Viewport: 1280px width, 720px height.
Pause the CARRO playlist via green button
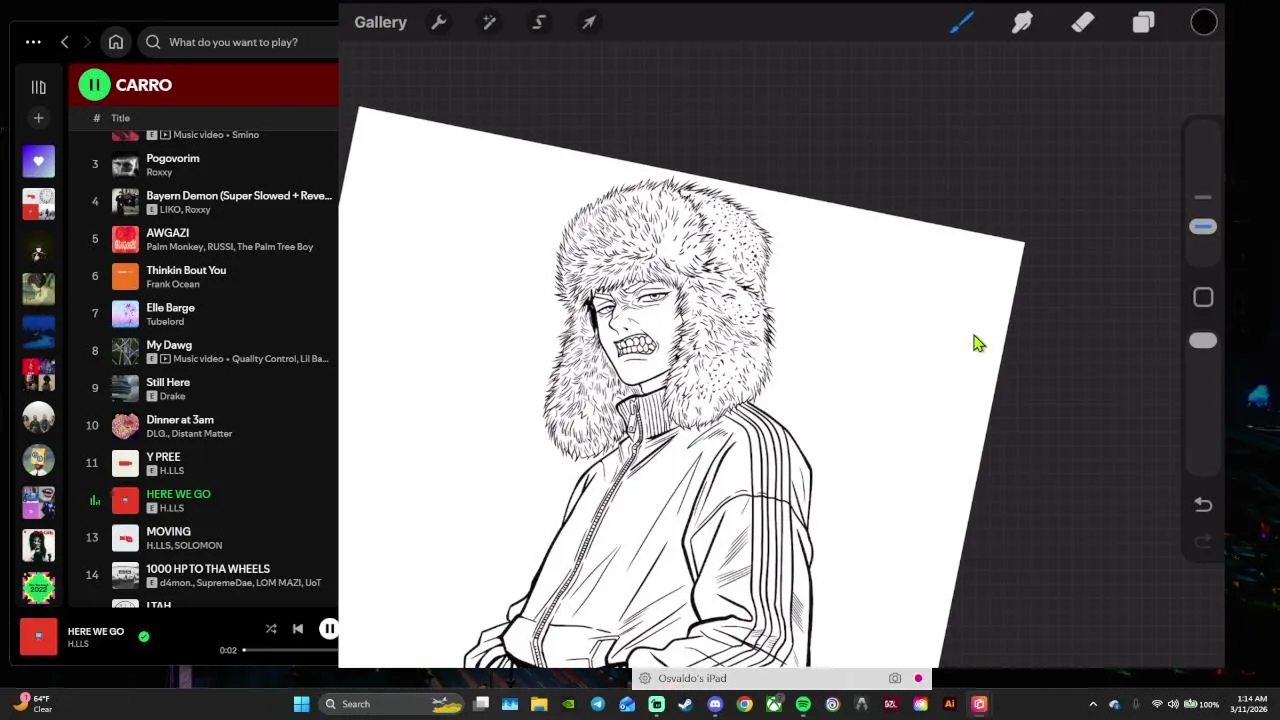(94, 85)
